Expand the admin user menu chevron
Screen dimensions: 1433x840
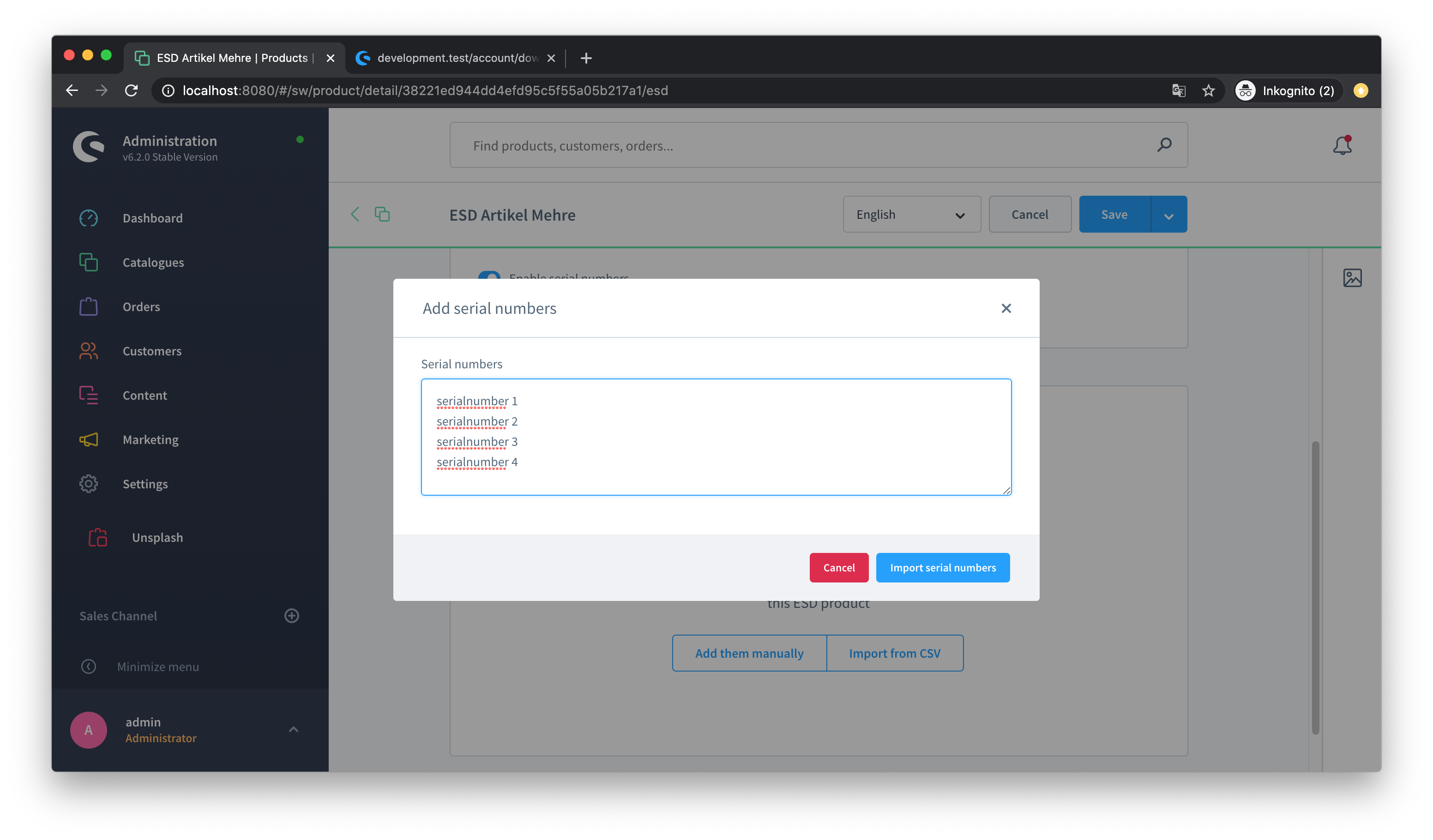(294, 730)
